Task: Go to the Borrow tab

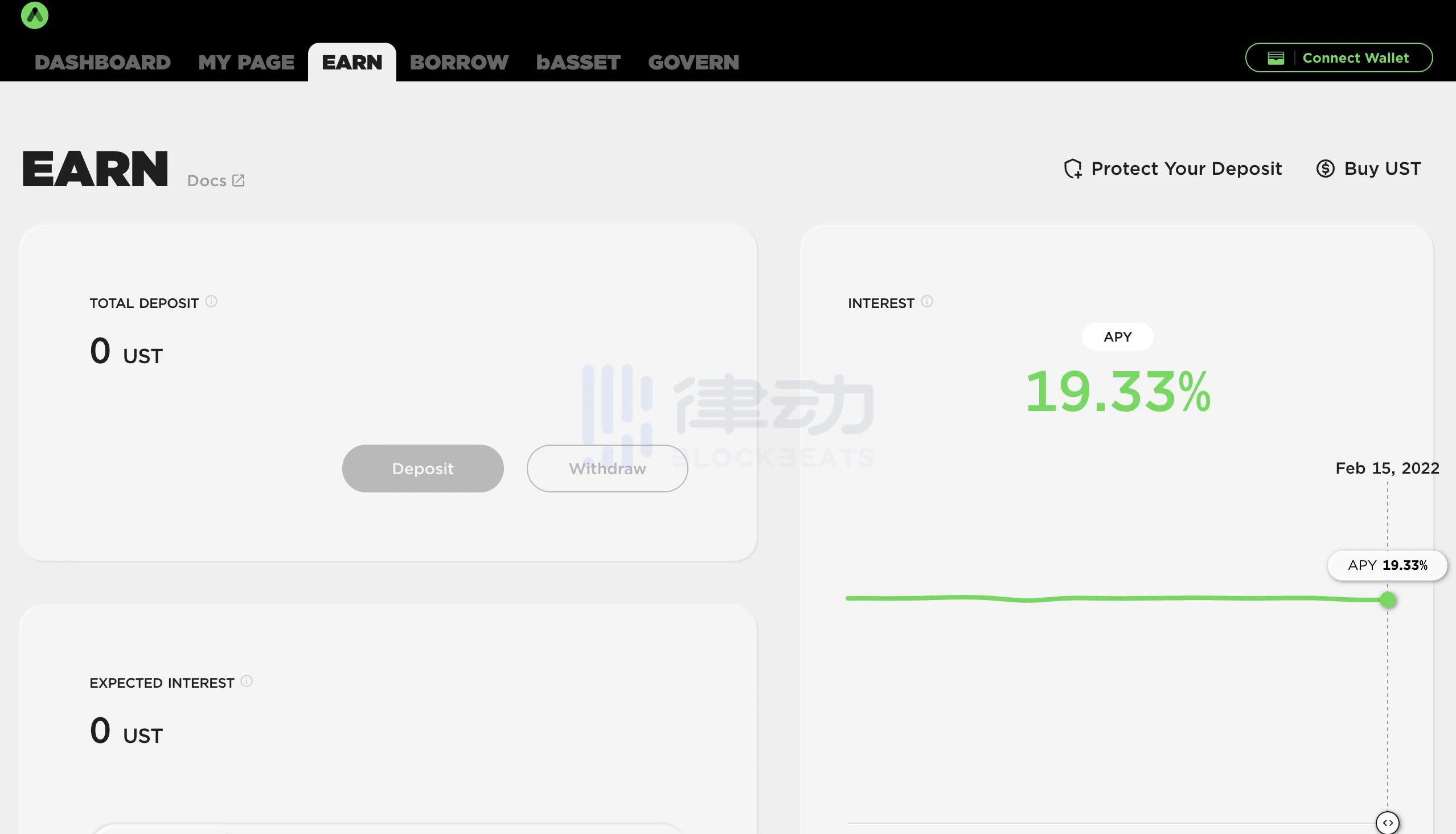Action: [459, 62]
